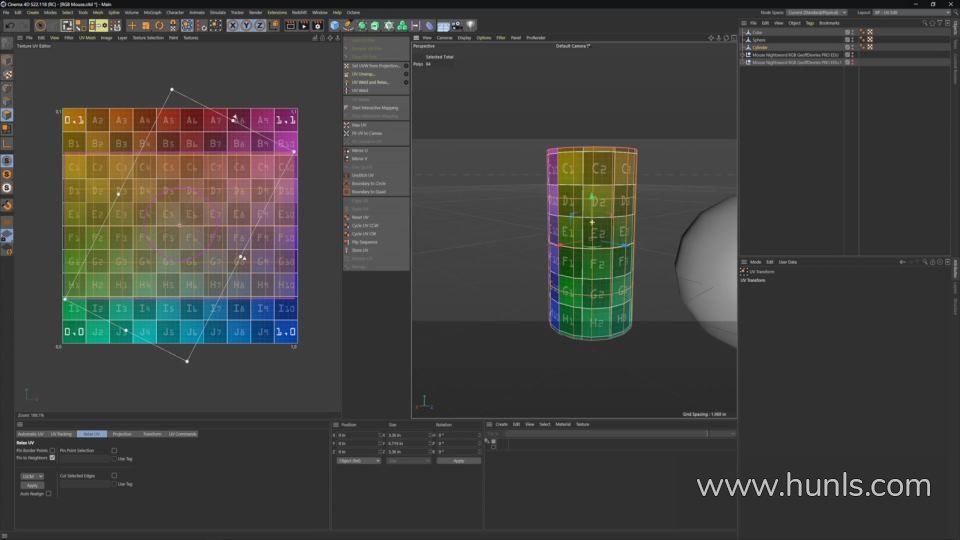960x540 pixels.
Task: Enable the Auto Realign checkbox
Action: pyautogui.click(x=48, y=493)
